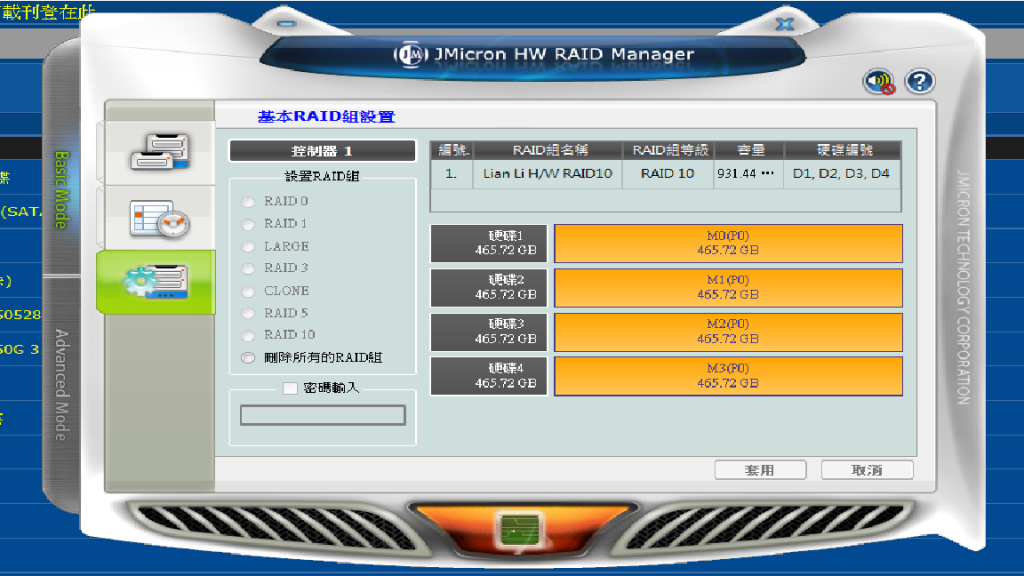The width and height of the screenshot is (1024, 576).
Task: Select the Lian Li H/W RAID10 name cell
Action: tap(547, 174)
